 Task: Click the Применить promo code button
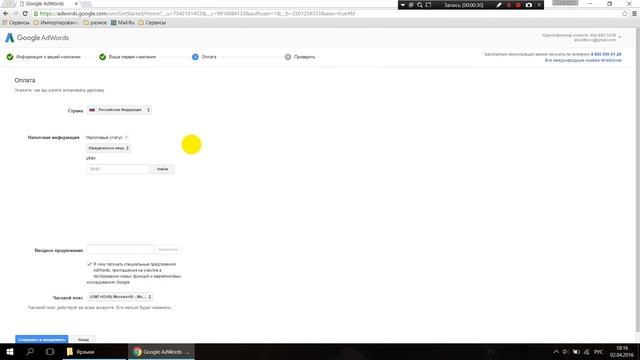click(168, 249)
